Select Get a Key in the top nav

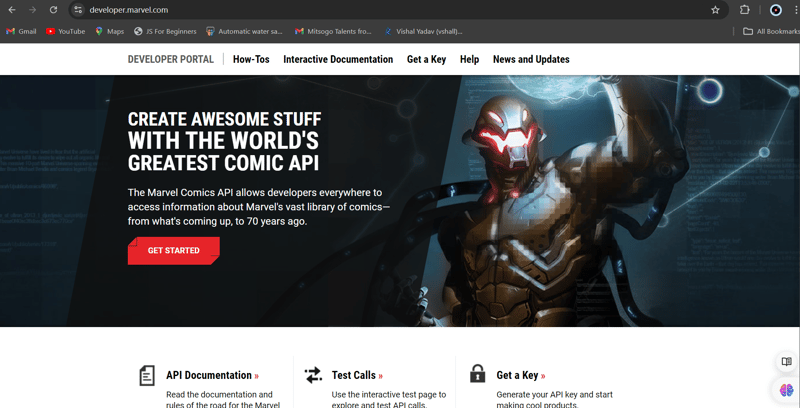[x=426, y=59]
